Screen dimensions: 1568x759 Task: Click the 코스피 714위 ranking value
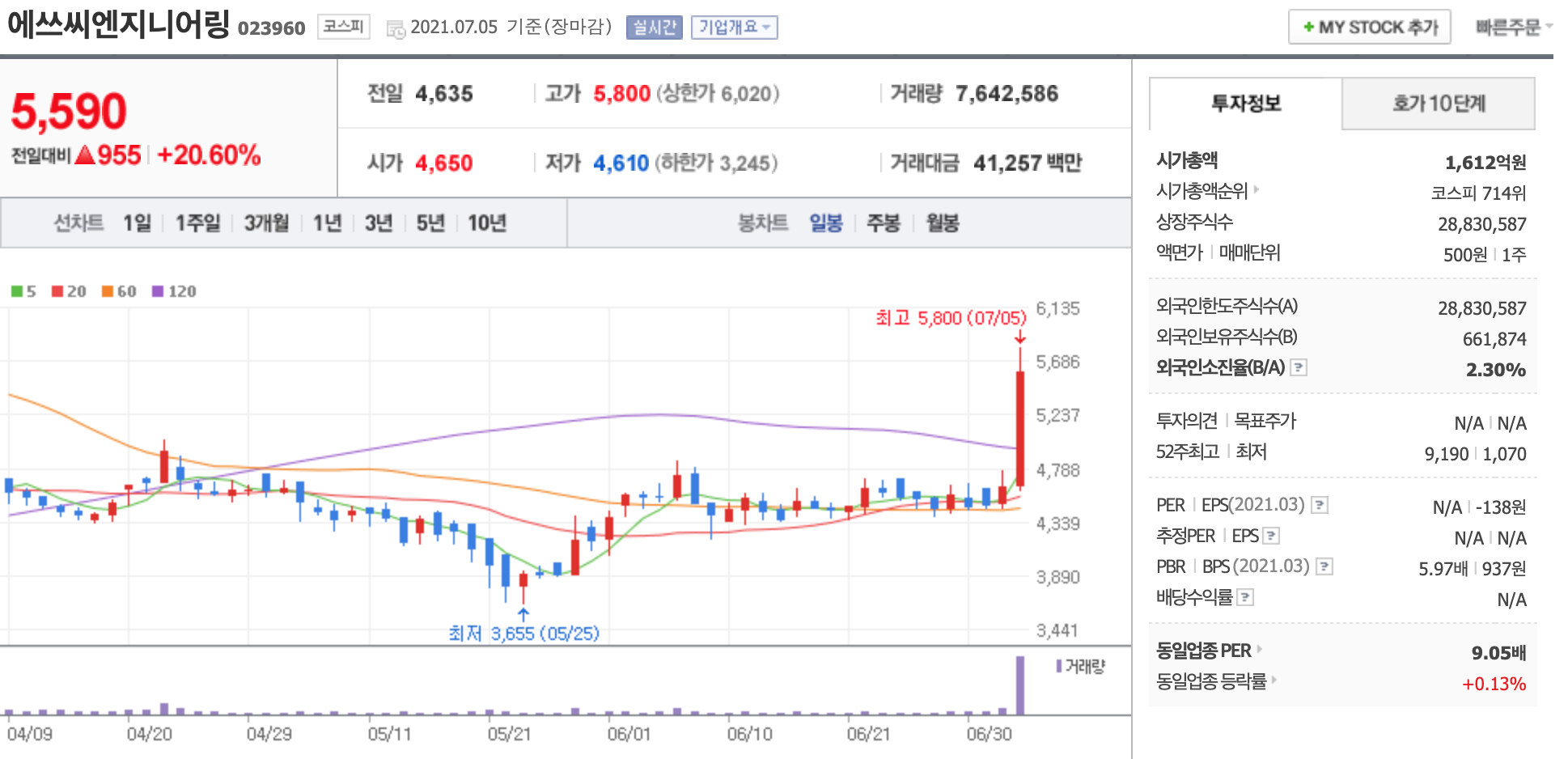[1478, 193]
